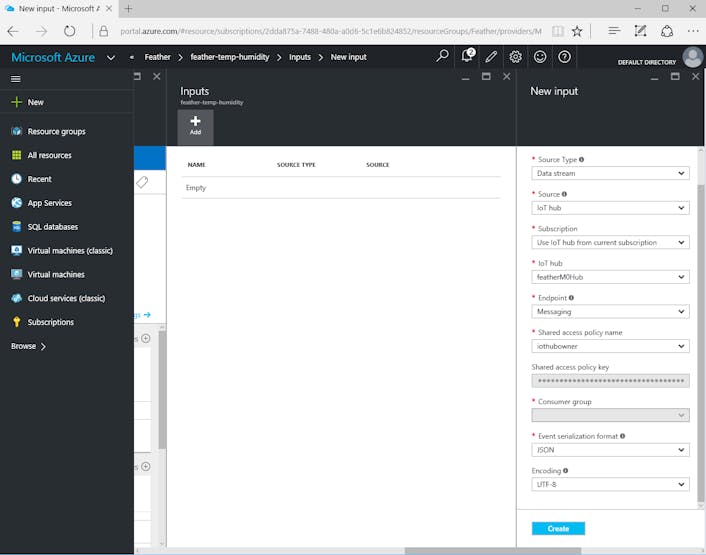Expand Browse in sidebar
706x555 pixels.
coord(28,346)
